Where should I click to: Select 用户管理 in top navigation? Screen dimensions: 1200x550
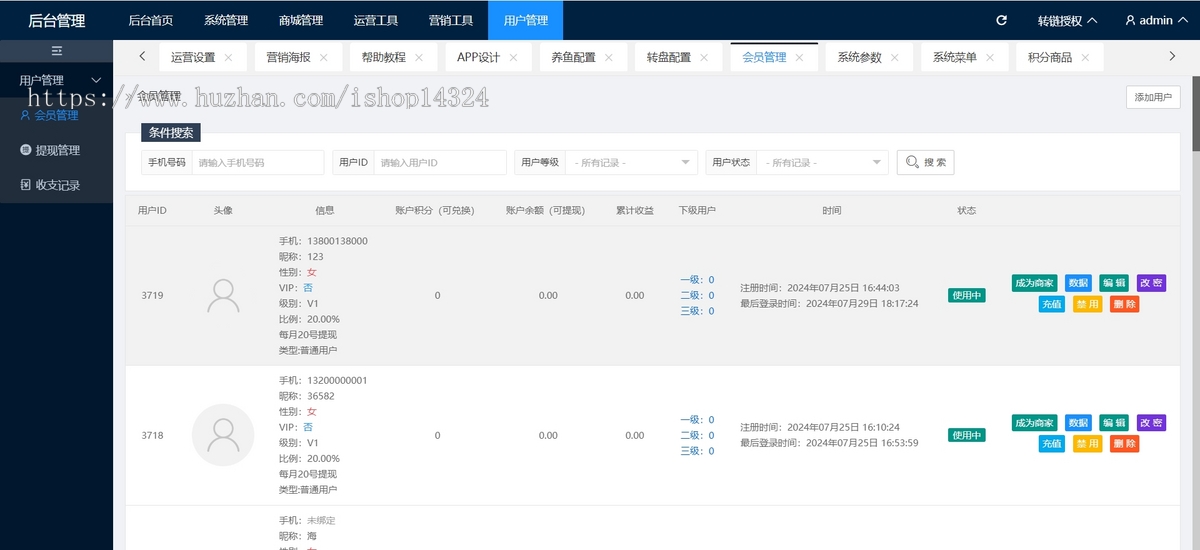pyautogui.click(x=526, y=20)
